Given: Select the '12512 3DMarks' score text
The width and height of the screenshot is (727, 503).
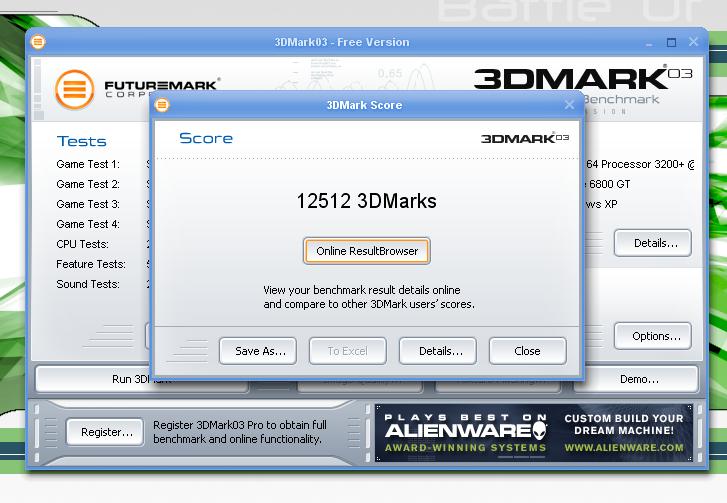Looking at the screenshot, I should click(x=366, y=201).
